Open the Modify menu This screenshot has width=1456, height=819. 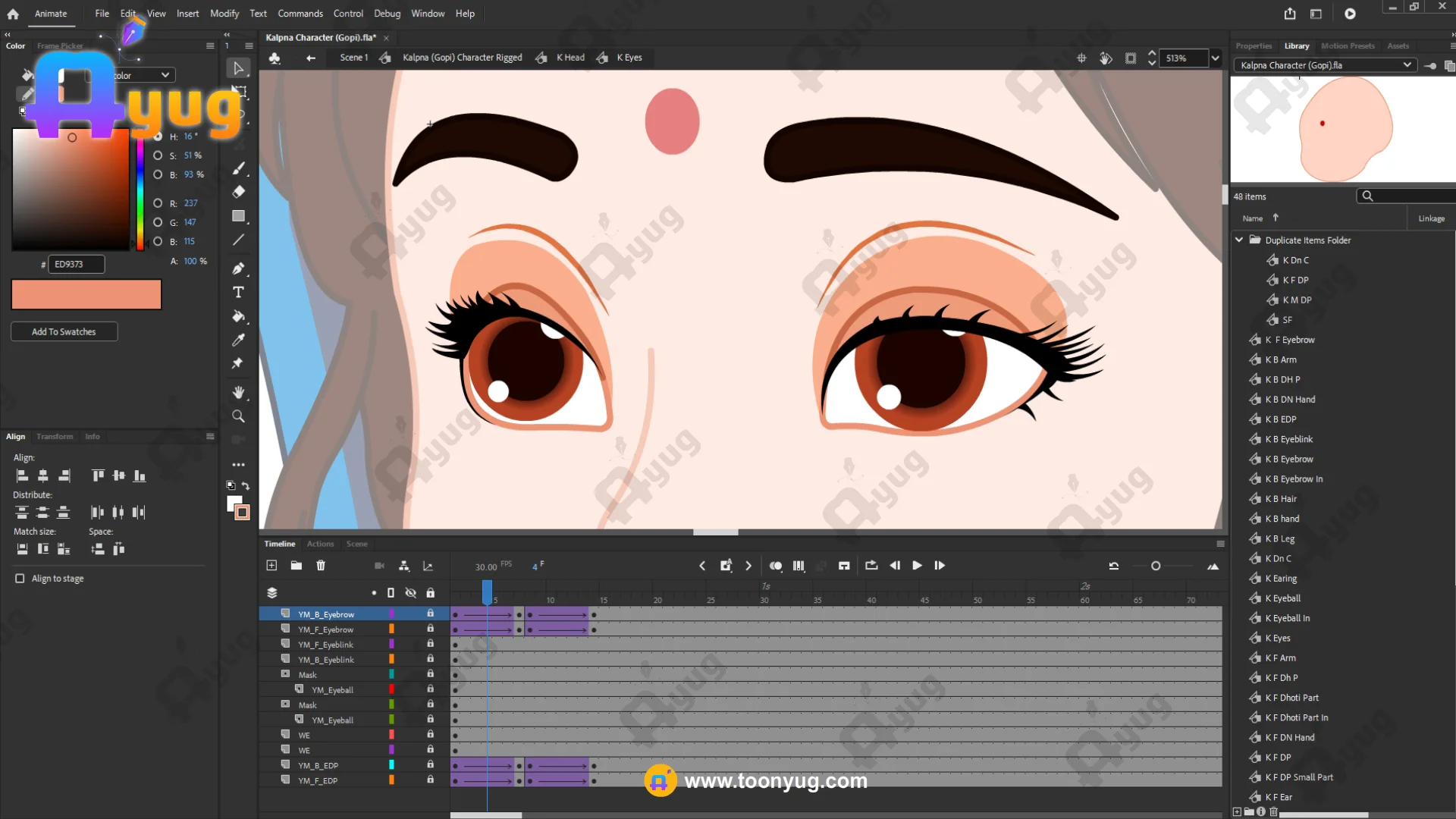coord(224,14)
